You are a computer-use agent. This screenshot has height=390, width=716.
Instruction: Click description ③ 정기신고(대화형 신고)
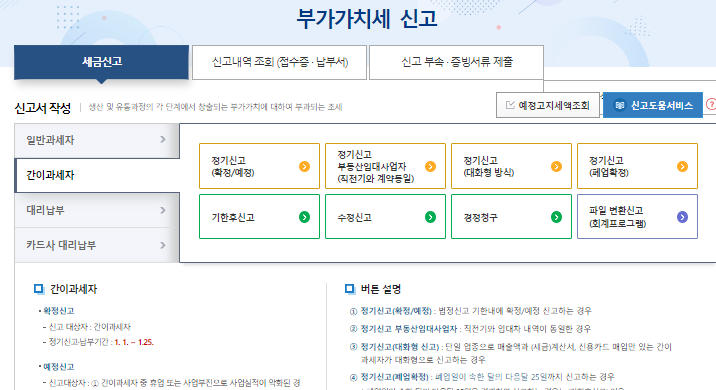[511, 353]
